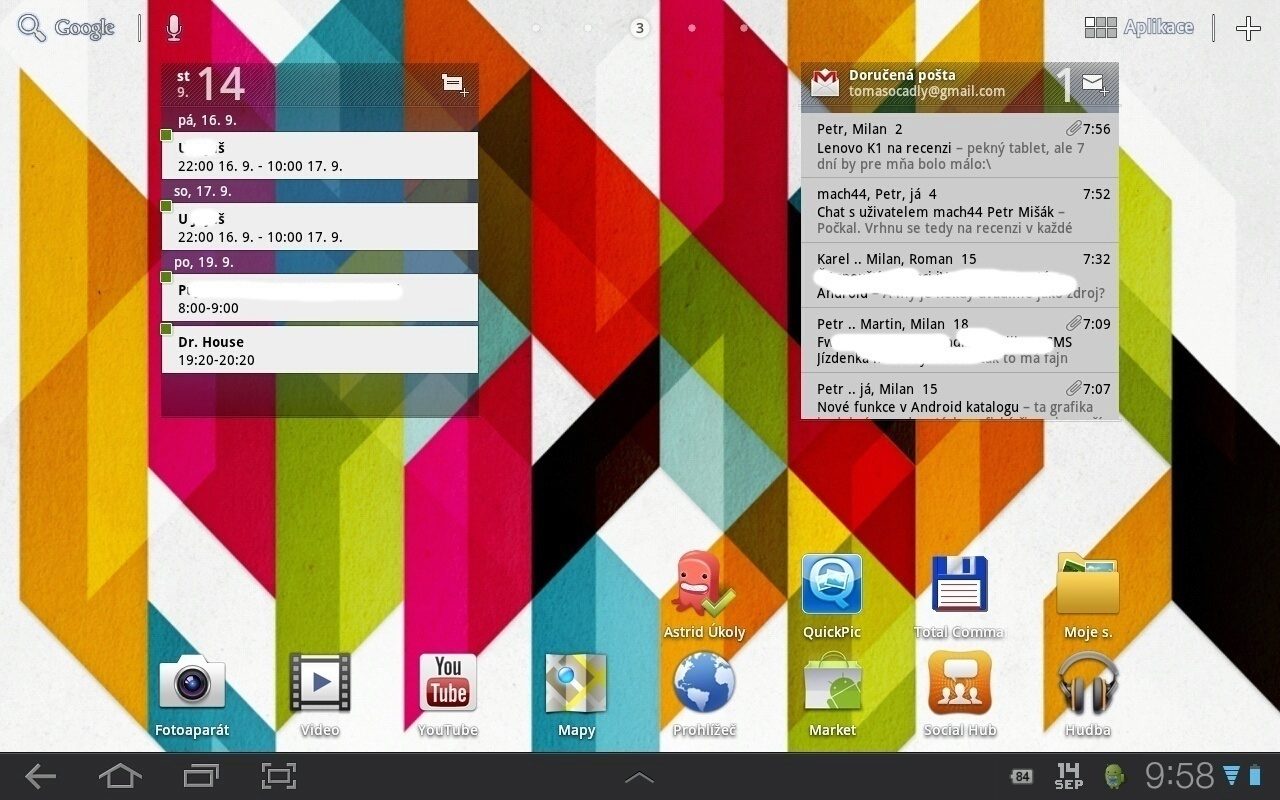This screenshot has width=1280, height=800.
Task: Switch to home screen page 3 indicator
Action: (640, 28)
